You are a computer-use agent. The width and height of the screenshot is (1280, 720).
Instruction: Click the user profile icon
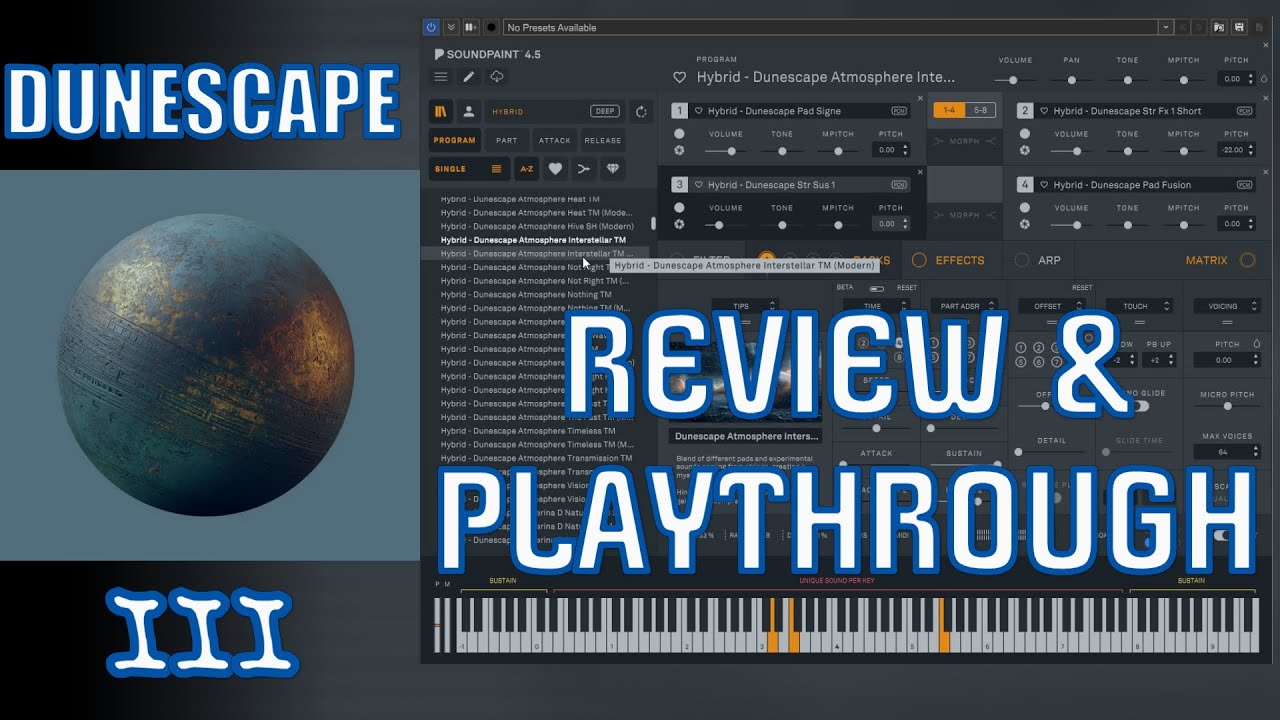pyautogui.click(x=468, y=112)
